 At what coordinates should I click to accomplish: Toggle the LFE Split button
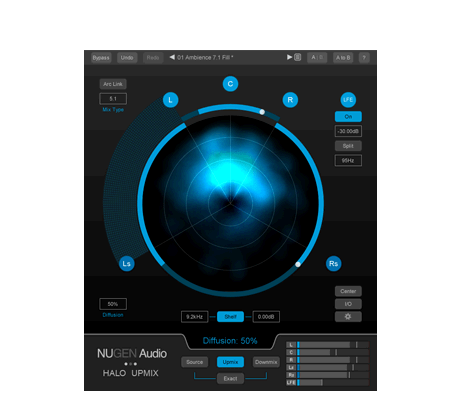pyautogui.click(x=348, y=146)
